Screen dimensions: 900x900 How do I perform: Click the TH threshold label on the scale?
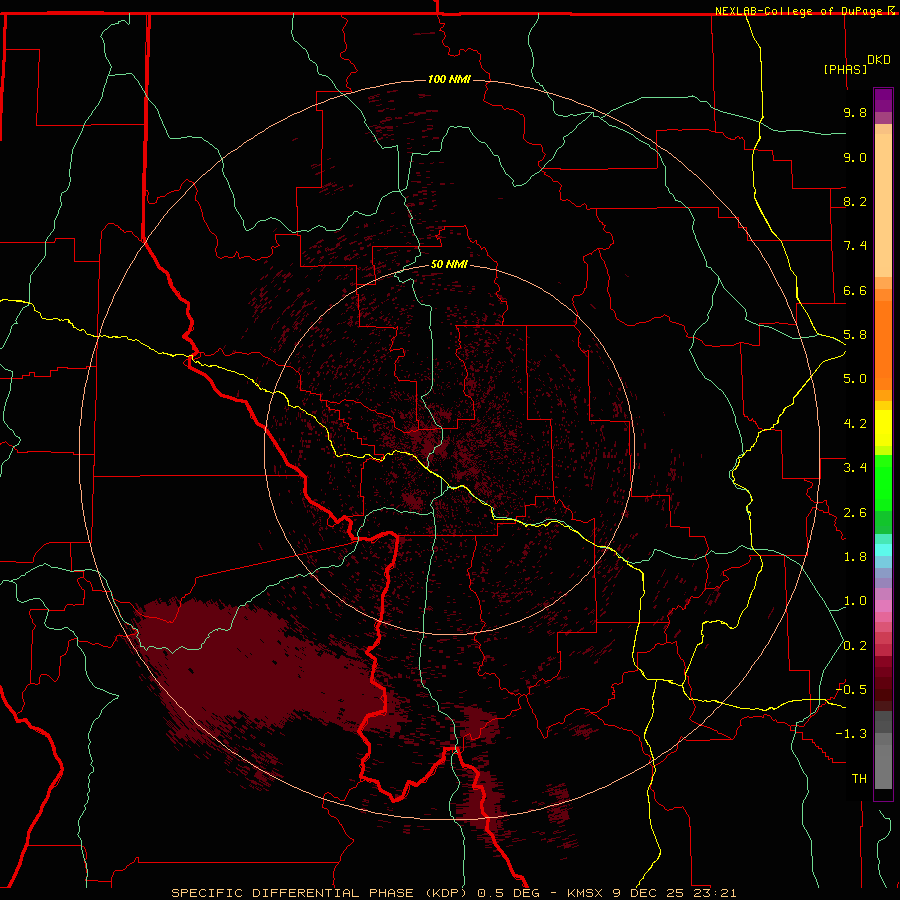(859, 779)
